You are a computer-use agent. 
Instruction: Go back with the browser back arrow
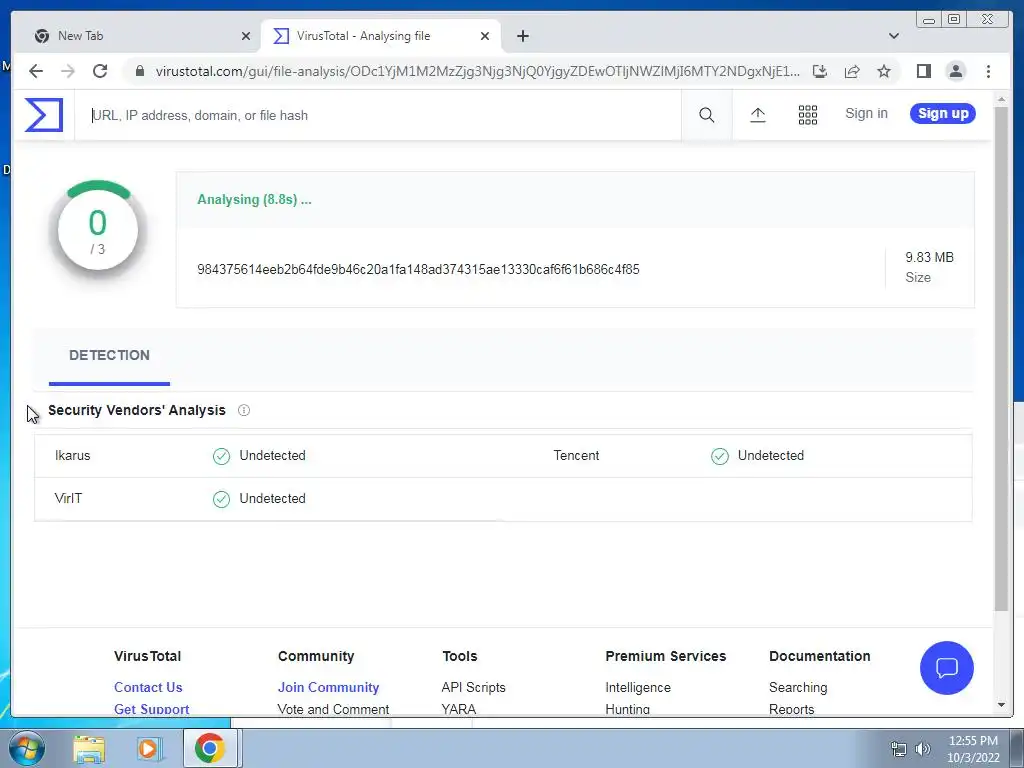click(36, 71)
